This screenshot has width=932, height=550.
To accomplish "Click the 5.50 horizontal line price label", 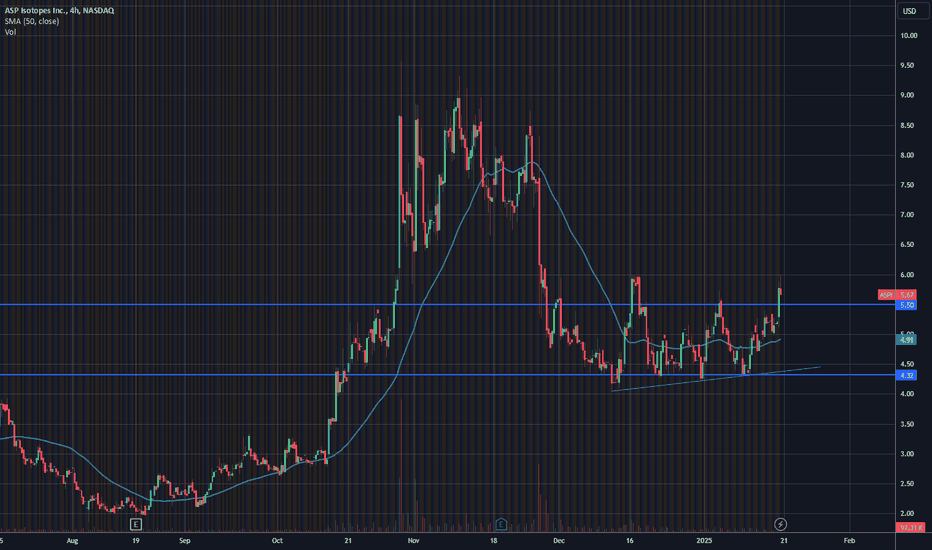I will (x=906, y=305).
